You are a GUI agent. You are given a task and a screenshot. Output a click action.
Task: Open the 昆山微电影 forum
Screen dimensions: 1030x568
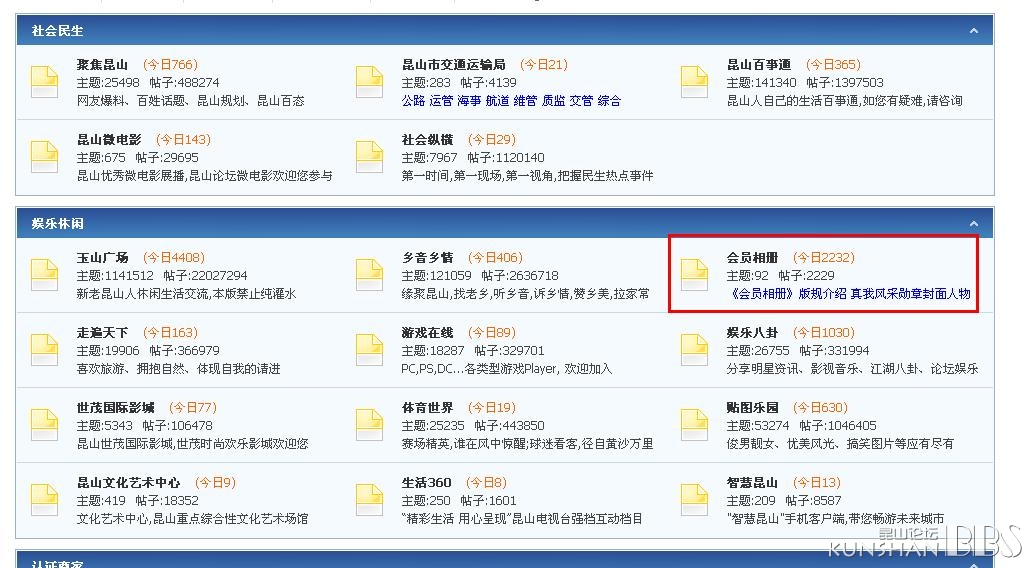pyautogui.click(x=109, y=139)
